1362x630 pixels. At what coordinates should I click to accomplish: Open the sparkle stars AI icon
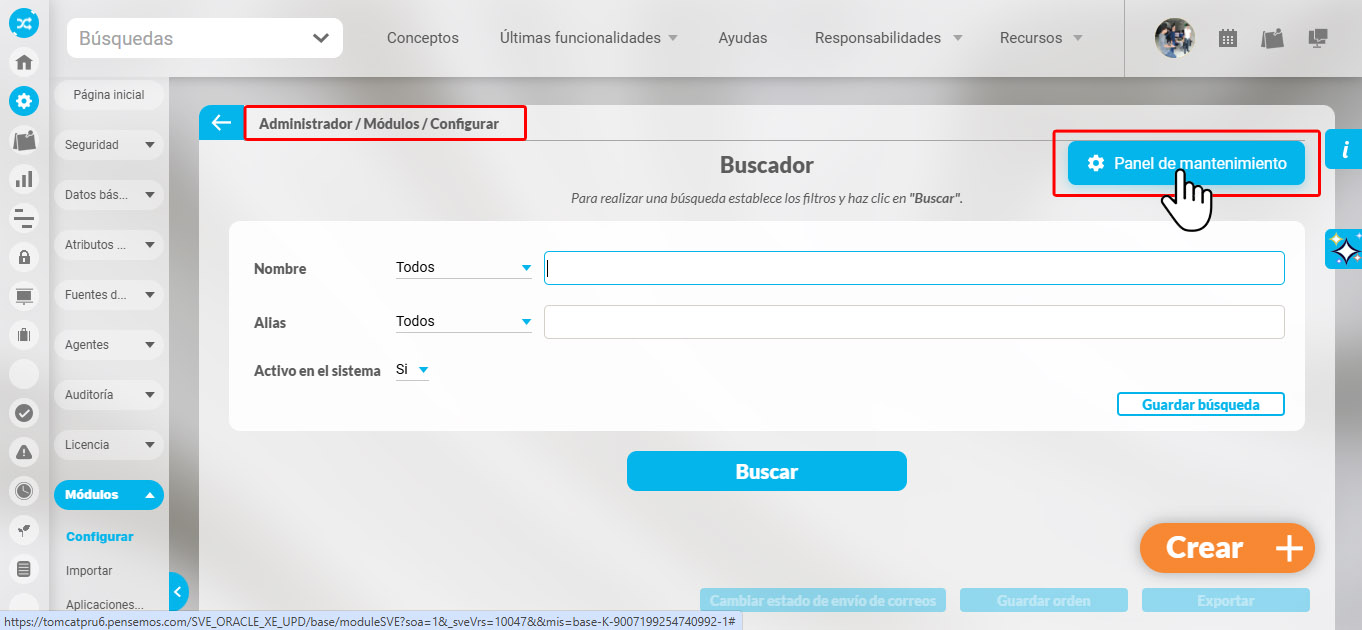point(1345,249)
